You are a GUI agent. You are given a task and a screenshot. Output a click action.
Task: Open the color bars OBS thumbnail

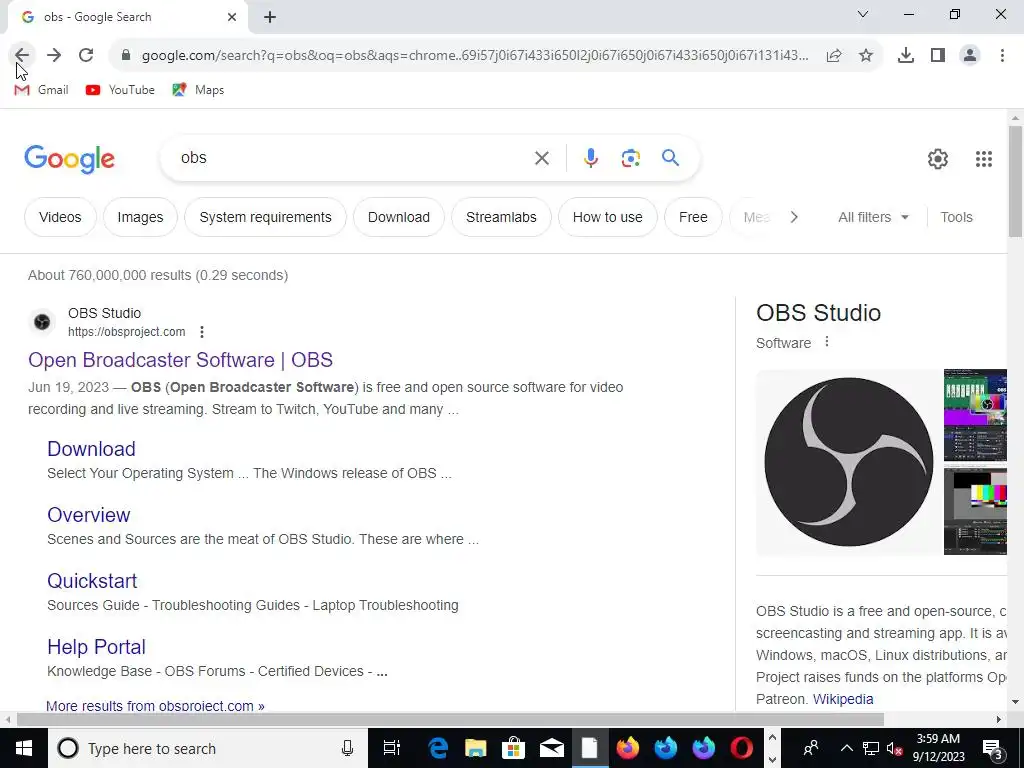point(975,511)
